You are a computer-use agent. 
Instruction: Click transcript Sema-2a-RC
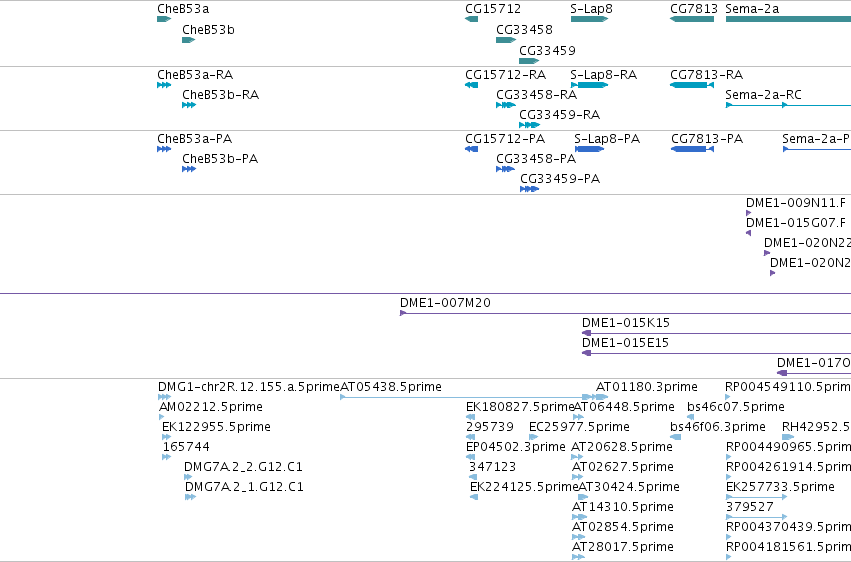coord(763,95)
